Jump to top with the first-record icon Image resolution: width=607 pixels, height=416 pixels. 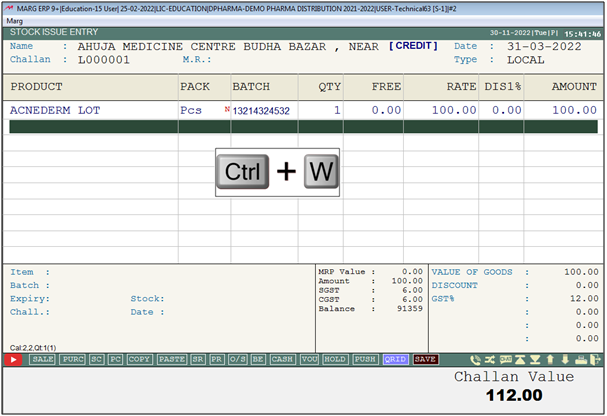[520, 359]
